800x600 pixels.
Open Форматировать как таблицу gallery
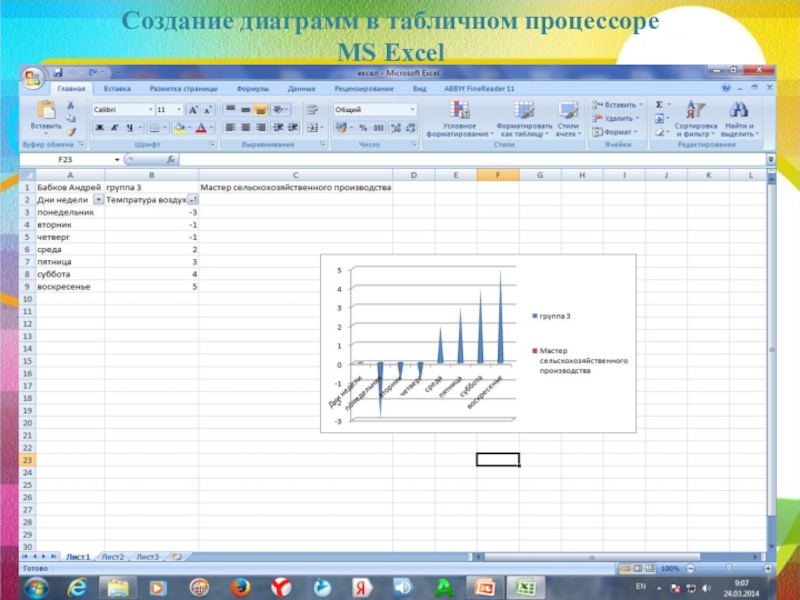coord(524,119)
